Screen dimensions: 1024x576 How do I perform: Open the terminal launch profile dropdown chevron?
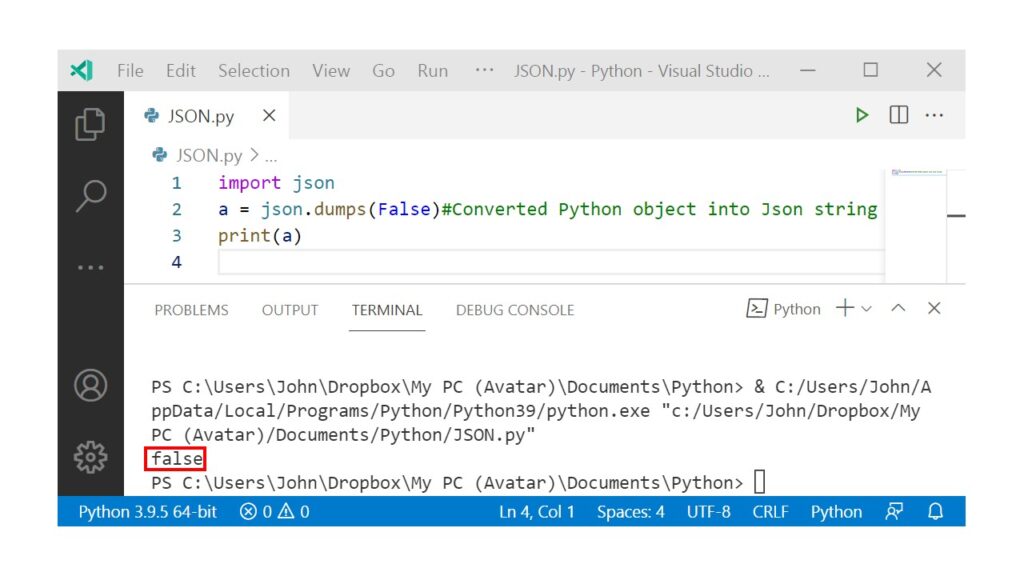867,309
